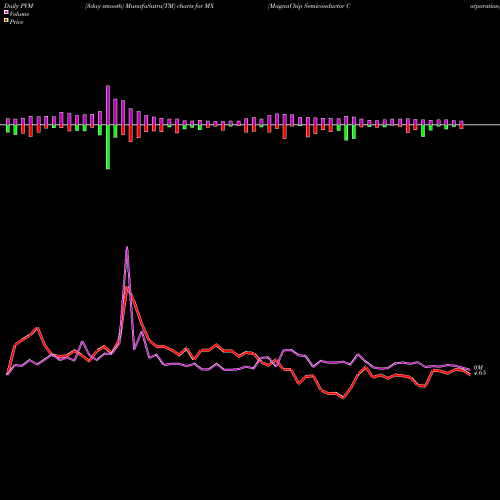Image resolution: width=500 pixels, height=500 pixels.
Task: Click the longest green downward bar
Action: pos(108,147)
